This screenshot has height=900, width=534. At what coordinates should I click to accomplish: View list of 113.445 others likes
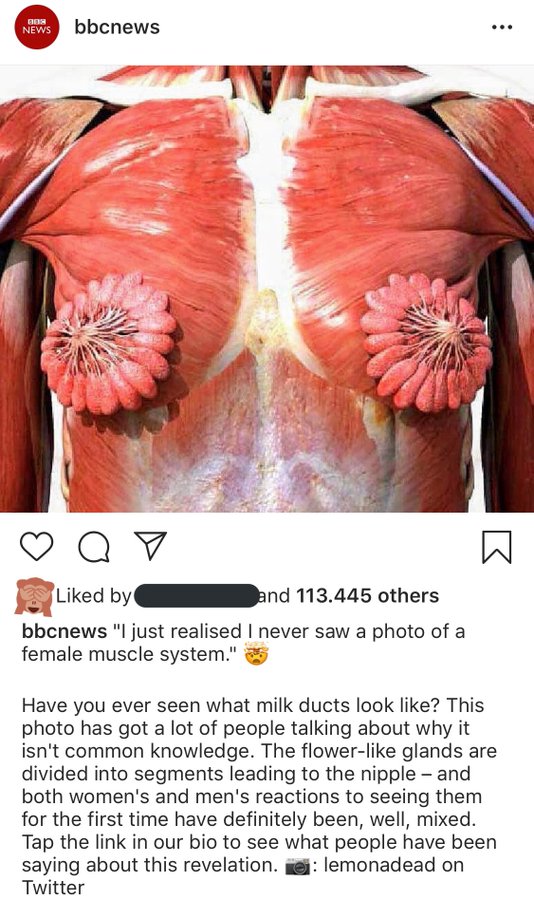[x=367, y=596]
